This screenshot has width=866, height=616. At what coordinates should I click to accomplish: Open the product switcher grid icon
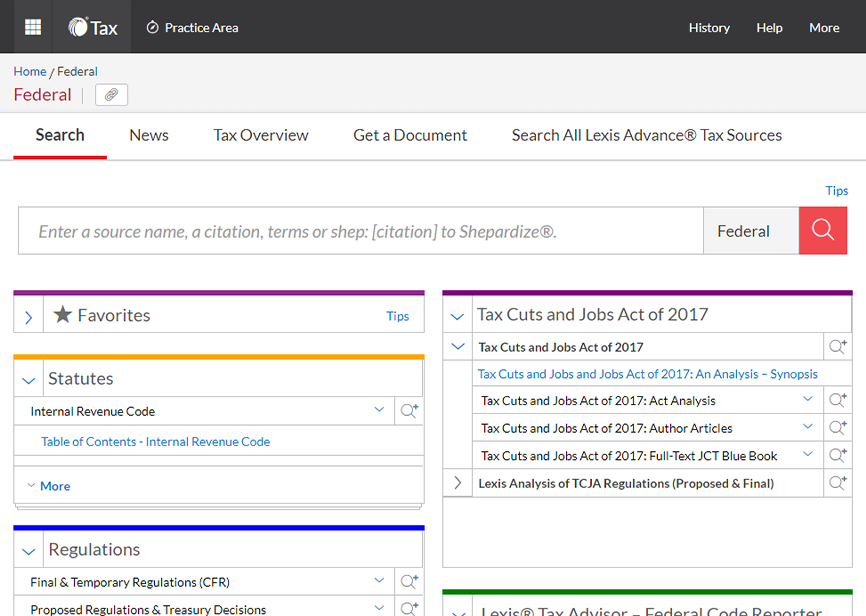(33, 27)
